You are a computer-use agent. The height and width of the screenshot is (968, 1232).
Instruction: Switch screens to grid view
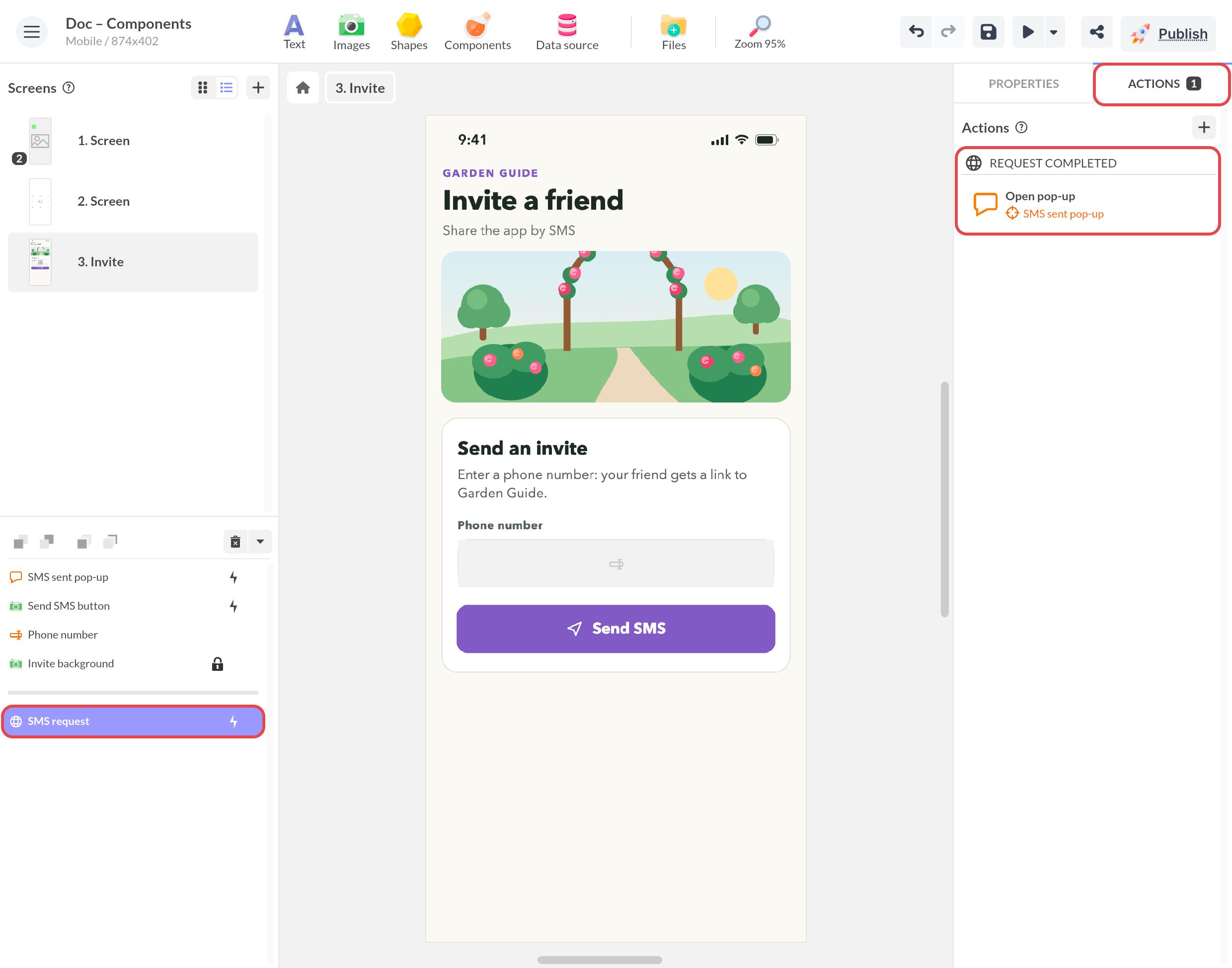(x=203, y=88)
